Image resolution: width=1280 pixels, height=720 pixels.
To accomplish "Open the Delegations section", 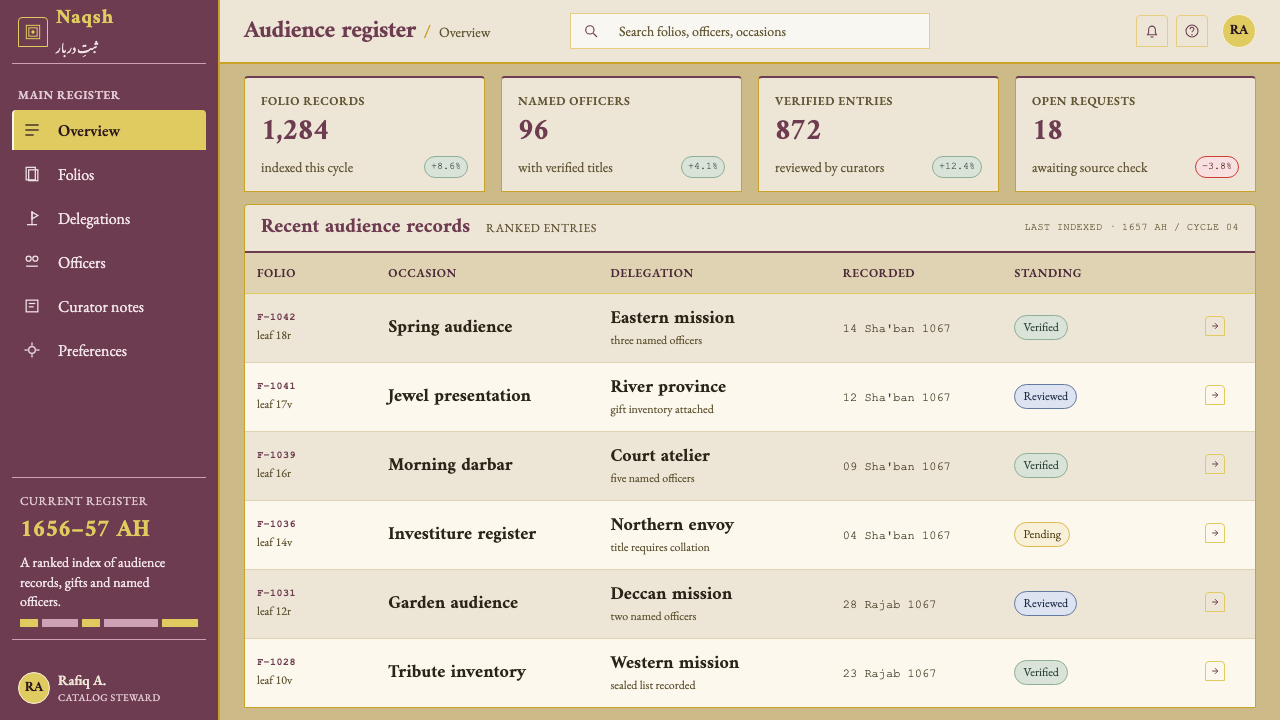I will [109, 219].
